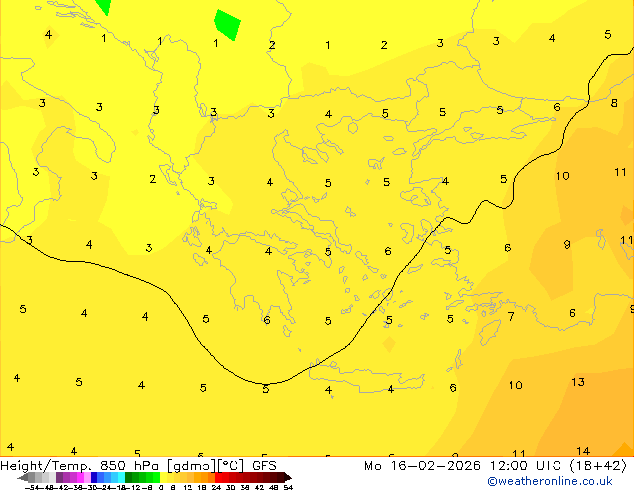634x490 pixels.
Task: Click the large green cold patch on the map
Action: 227,25
